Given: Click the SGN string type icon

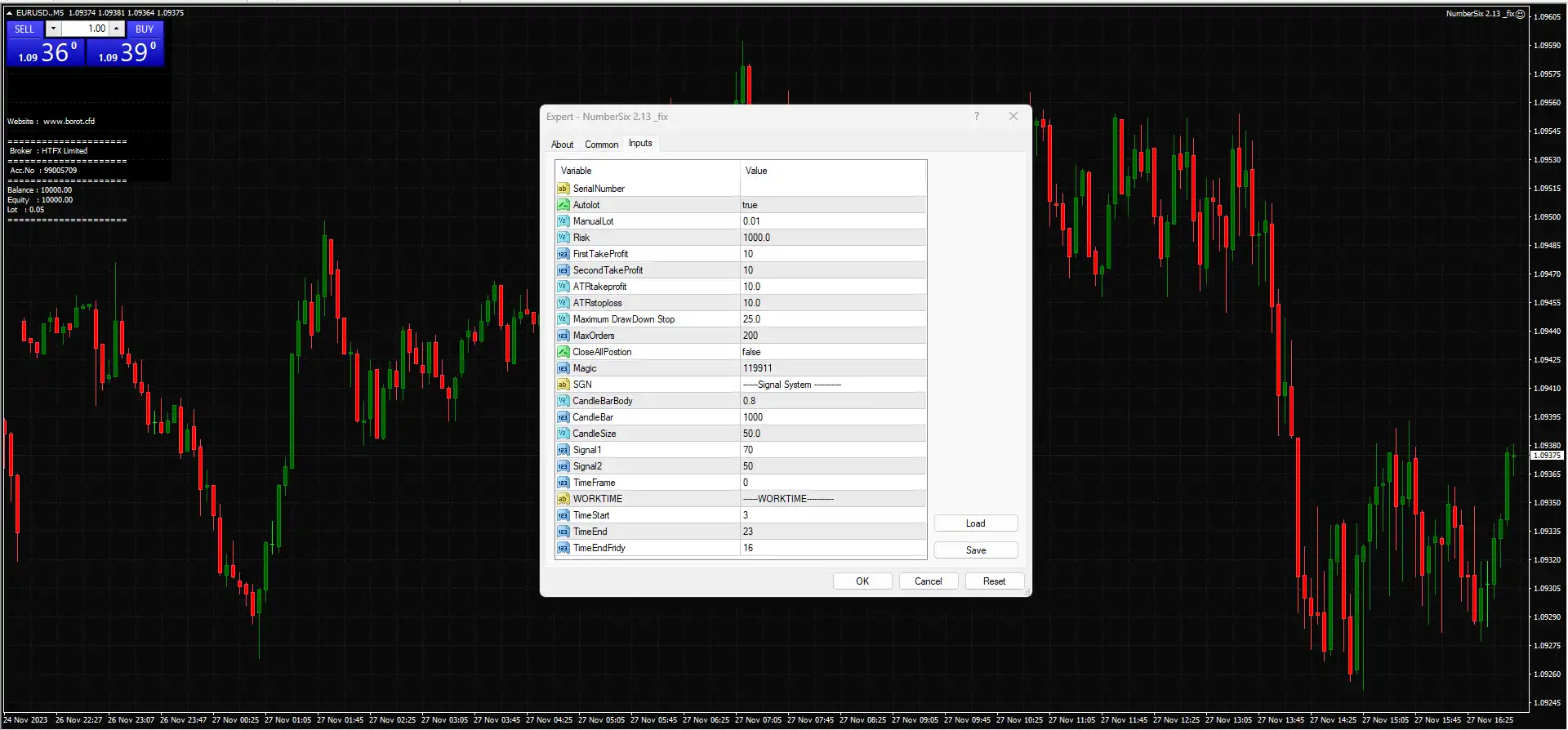Looking at the screenshot, I should pos(563,385).
